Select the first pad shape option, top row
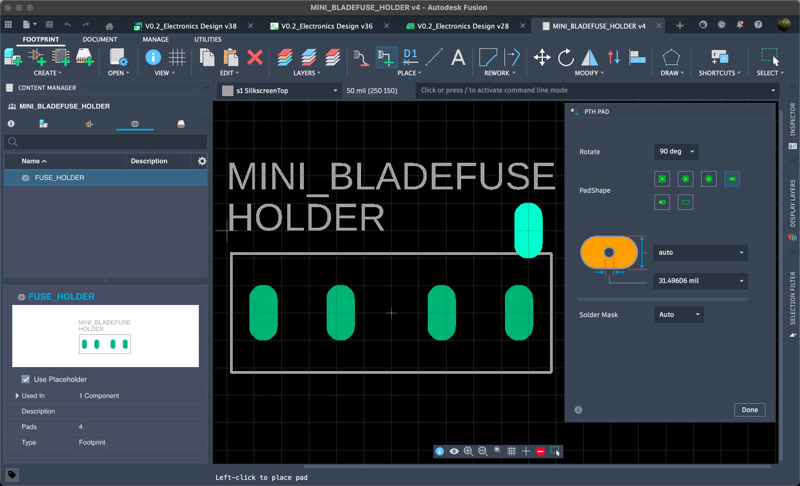This screenshot has height=486, width=800. coord(662,178)
